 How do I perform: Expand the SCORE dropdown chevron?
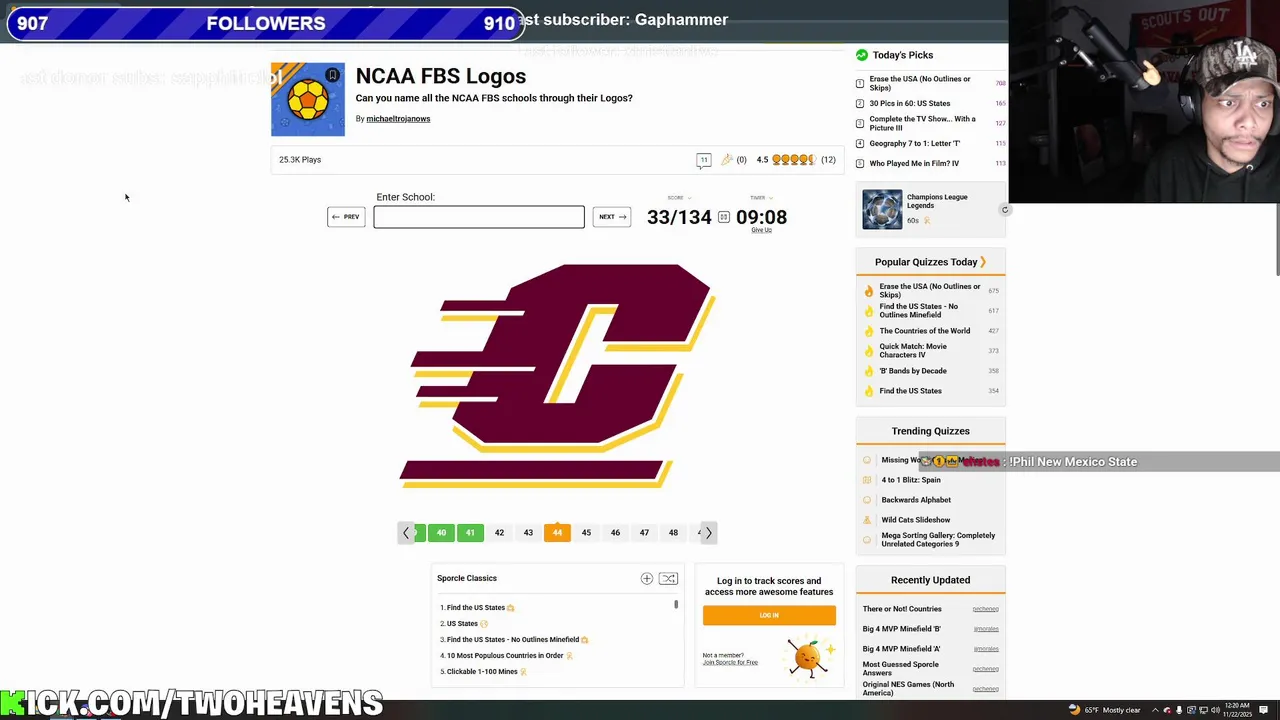tap(690, 198)
